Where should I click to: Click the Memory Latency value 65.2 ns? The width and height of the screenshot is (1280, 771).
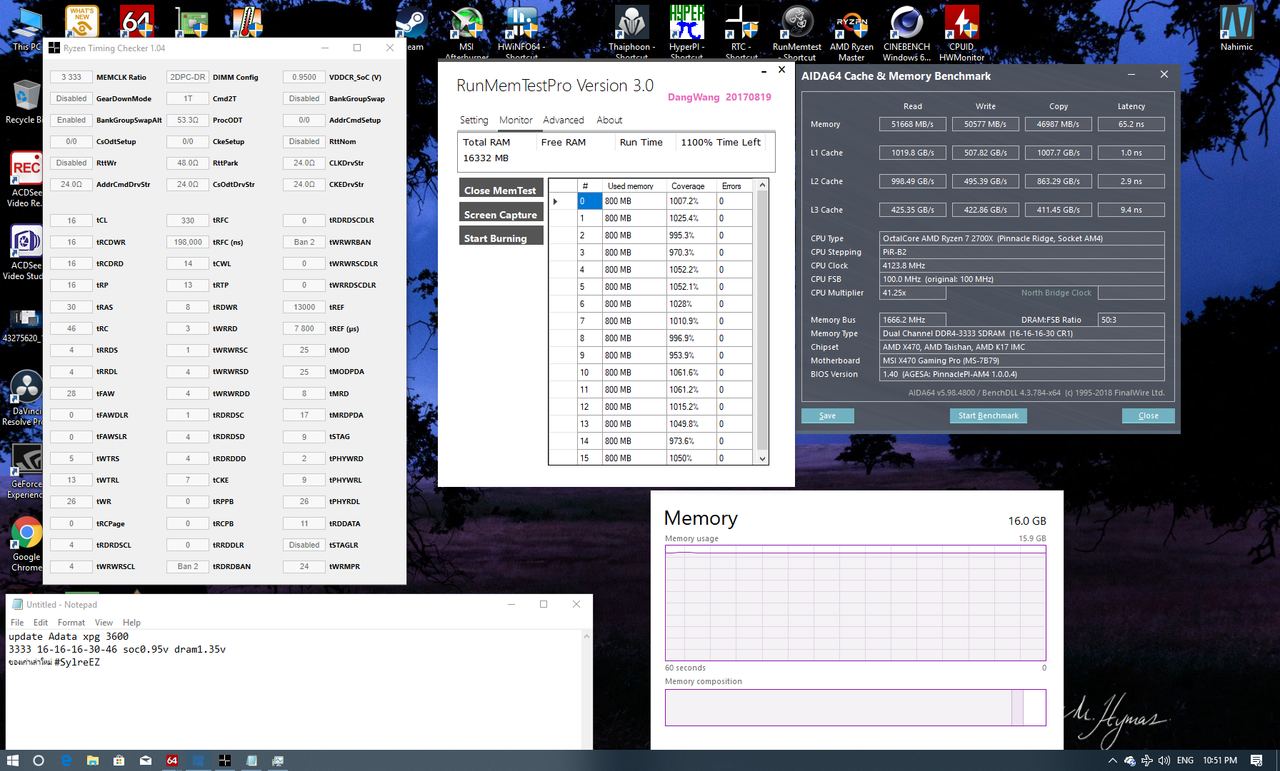[x=1131, y=124]
